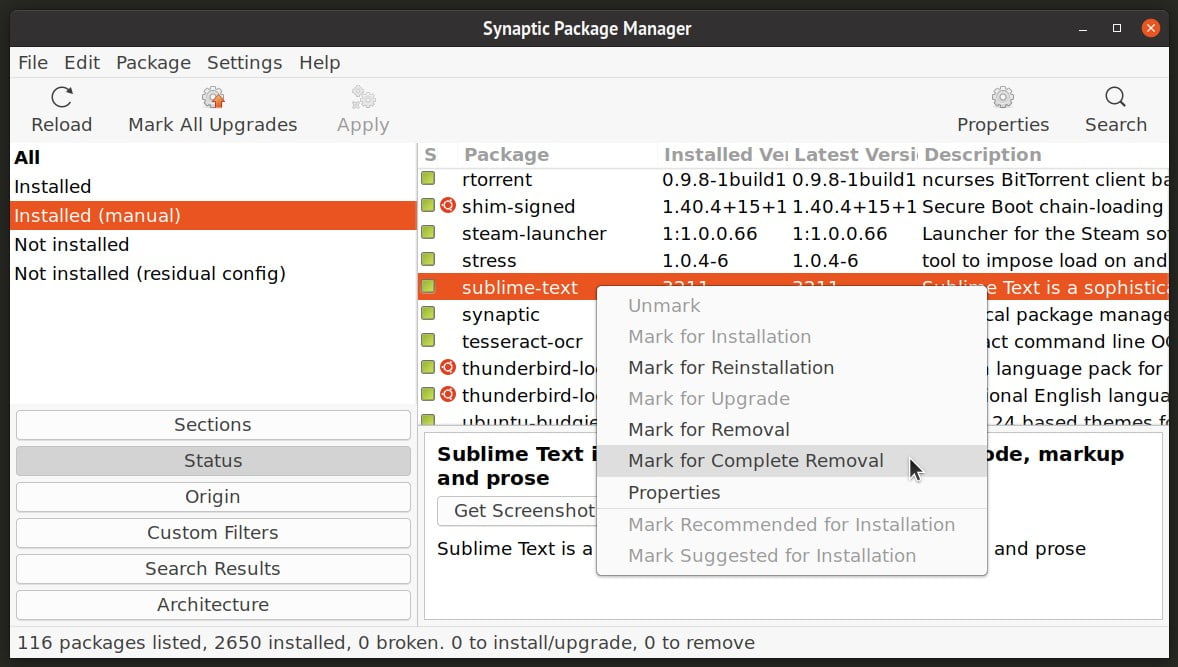Screen dimensions: 1178x667
Task: Click installed version 1:1.0.0.66 of steam-launcher
Action: tap(709, 234)
